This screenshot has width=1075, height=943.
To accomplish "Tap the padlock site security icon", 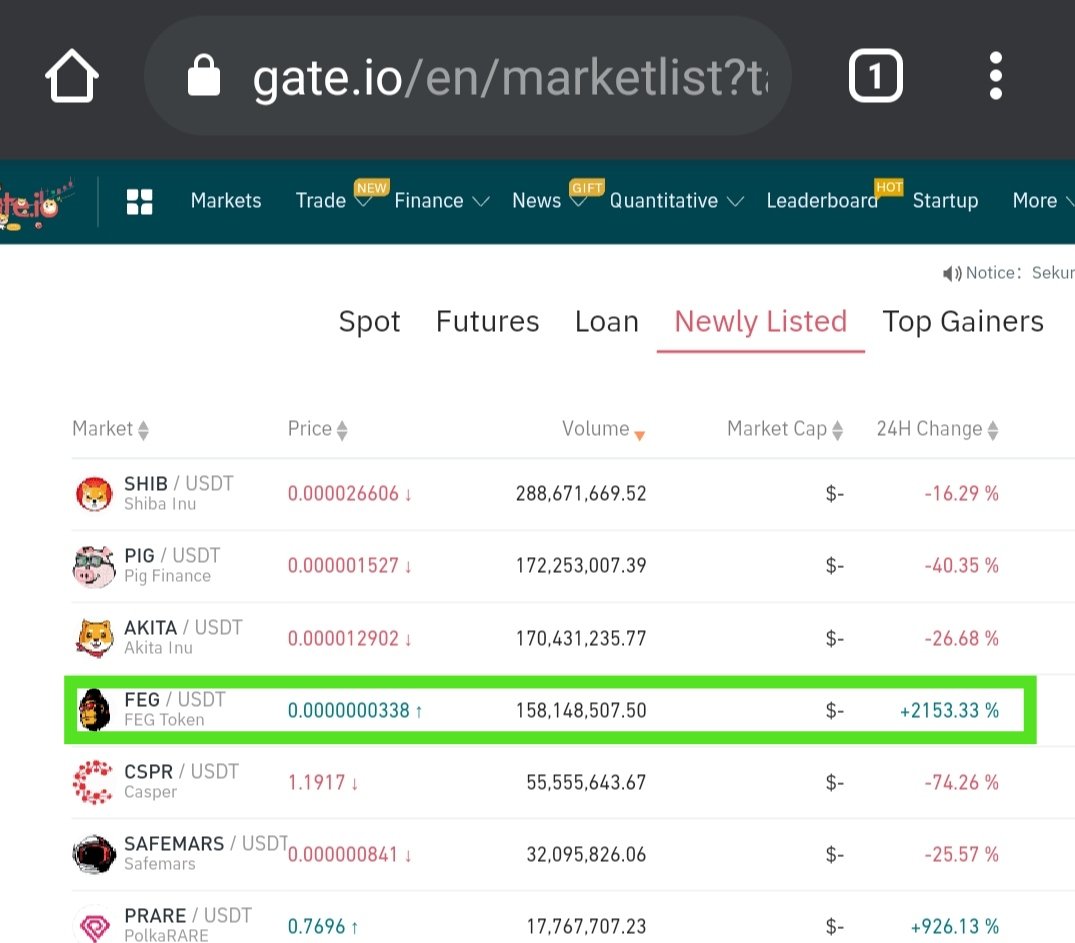I will (x=204, y=75).
